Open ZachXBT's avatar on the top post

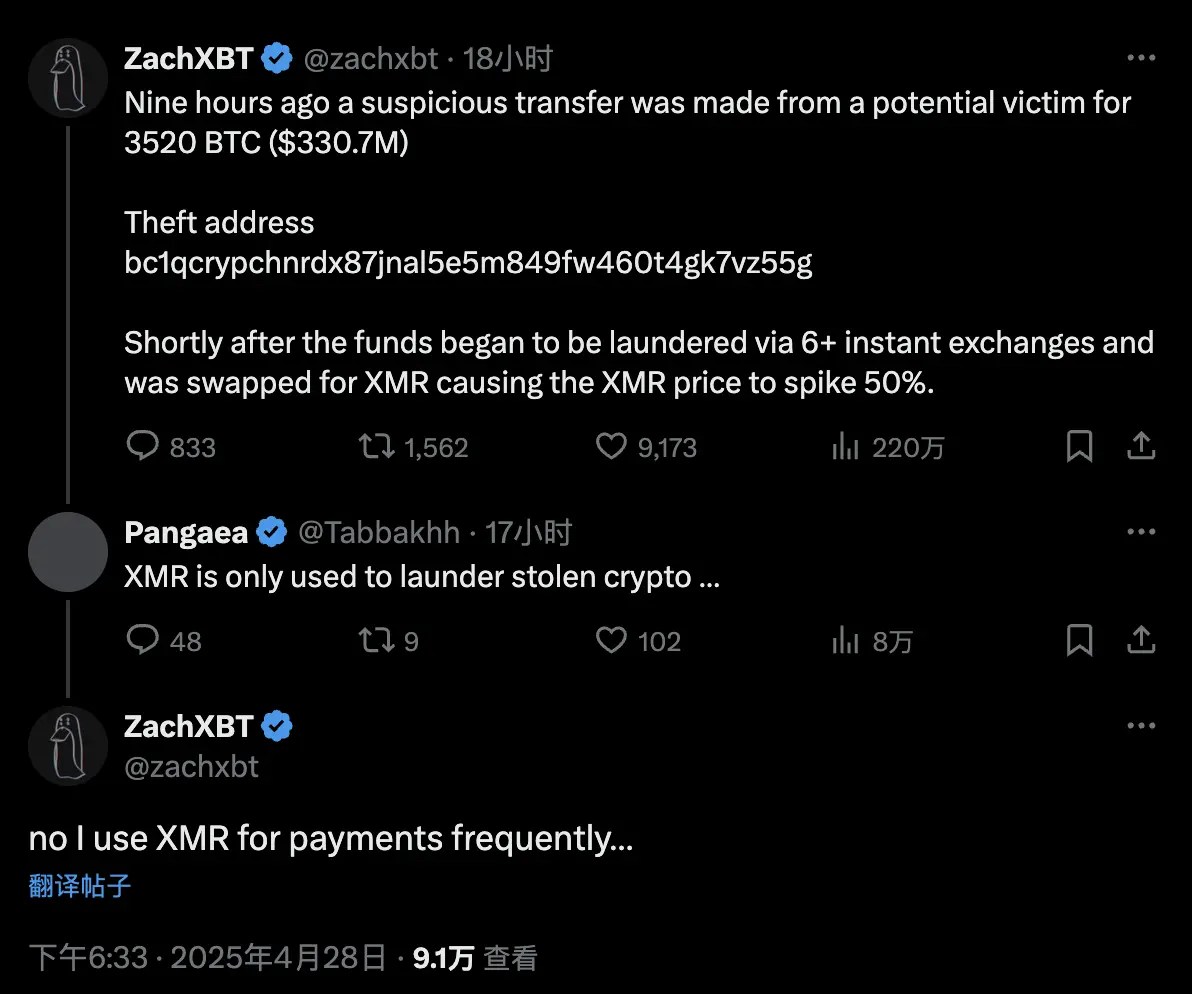coord(68,78)
